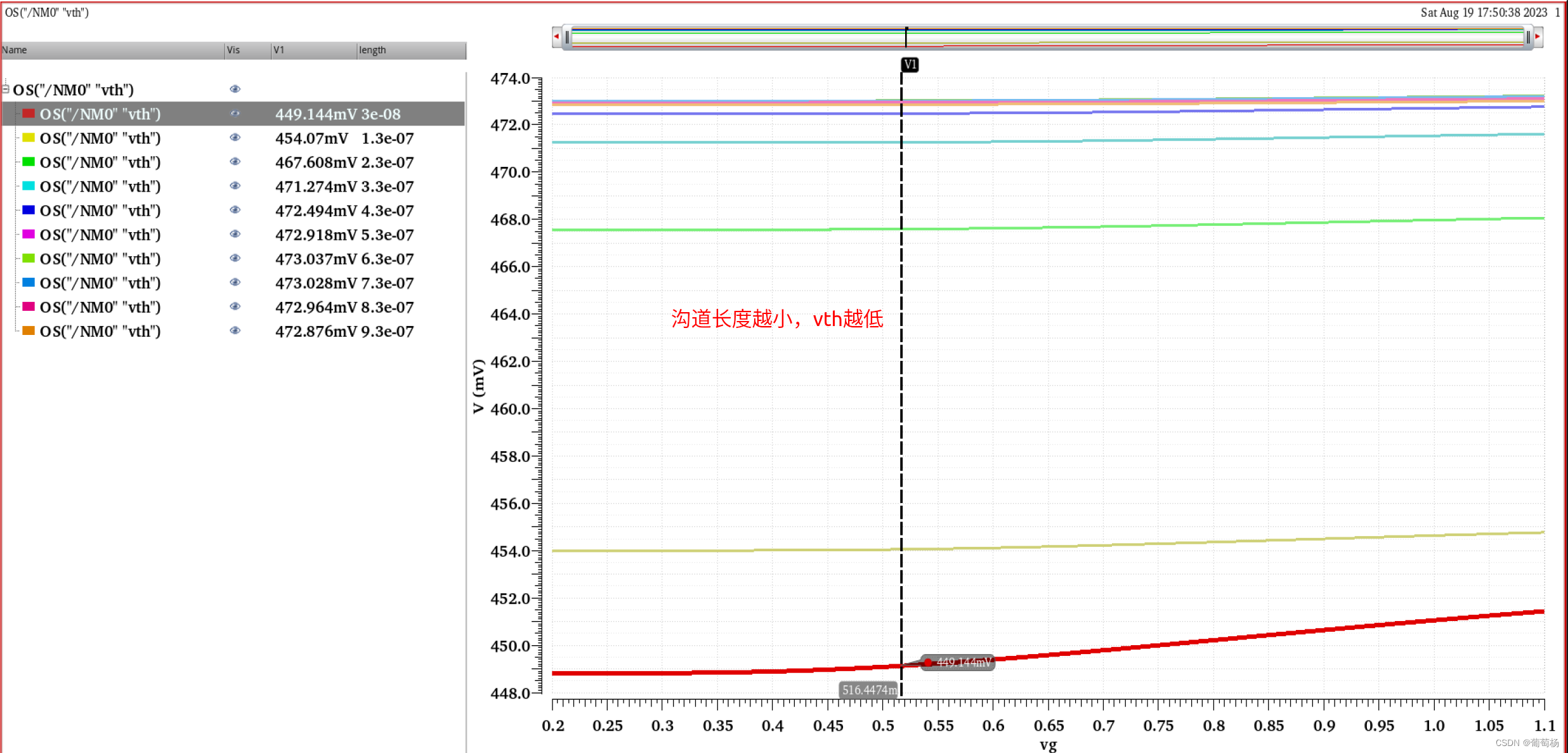This screenshot has height=753, width=1568.
Task: Click the left arrow of the zoom scrollbar
Action: tap(556, 37)
